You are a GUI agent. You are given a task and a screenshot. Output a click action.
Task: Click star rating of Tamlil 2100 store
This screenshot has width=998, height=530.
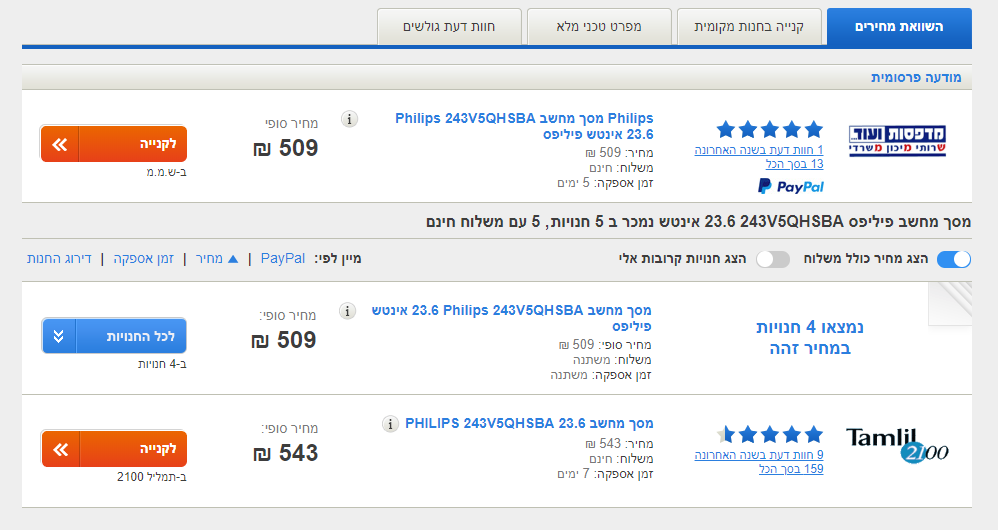(770, 435)
